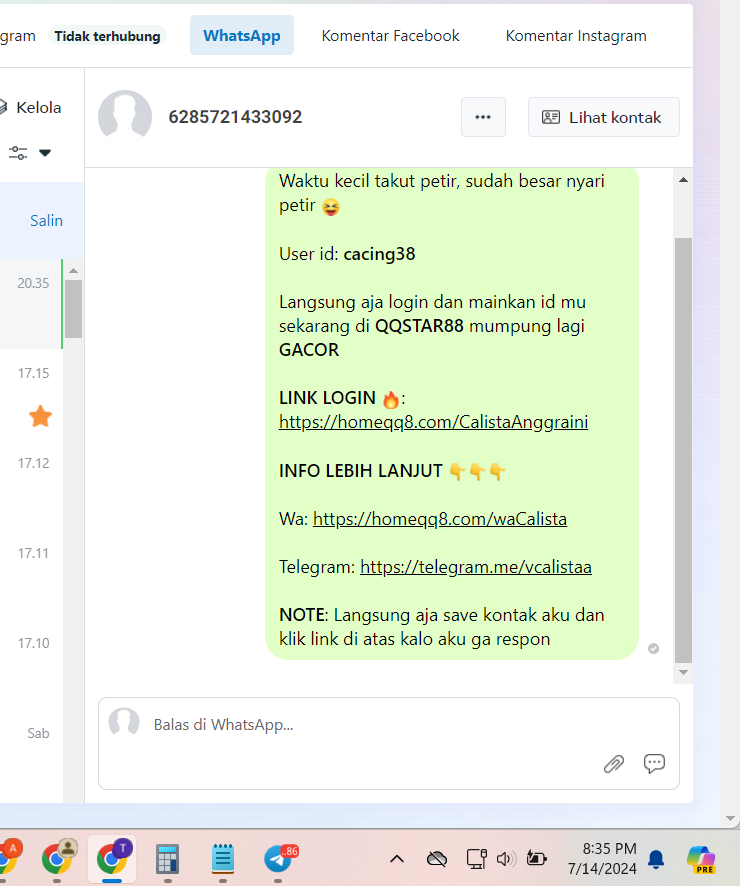This screenshot has width=740, height=886.
Task: Click the phone number 6285721433092
Action: tap(235, 117)
